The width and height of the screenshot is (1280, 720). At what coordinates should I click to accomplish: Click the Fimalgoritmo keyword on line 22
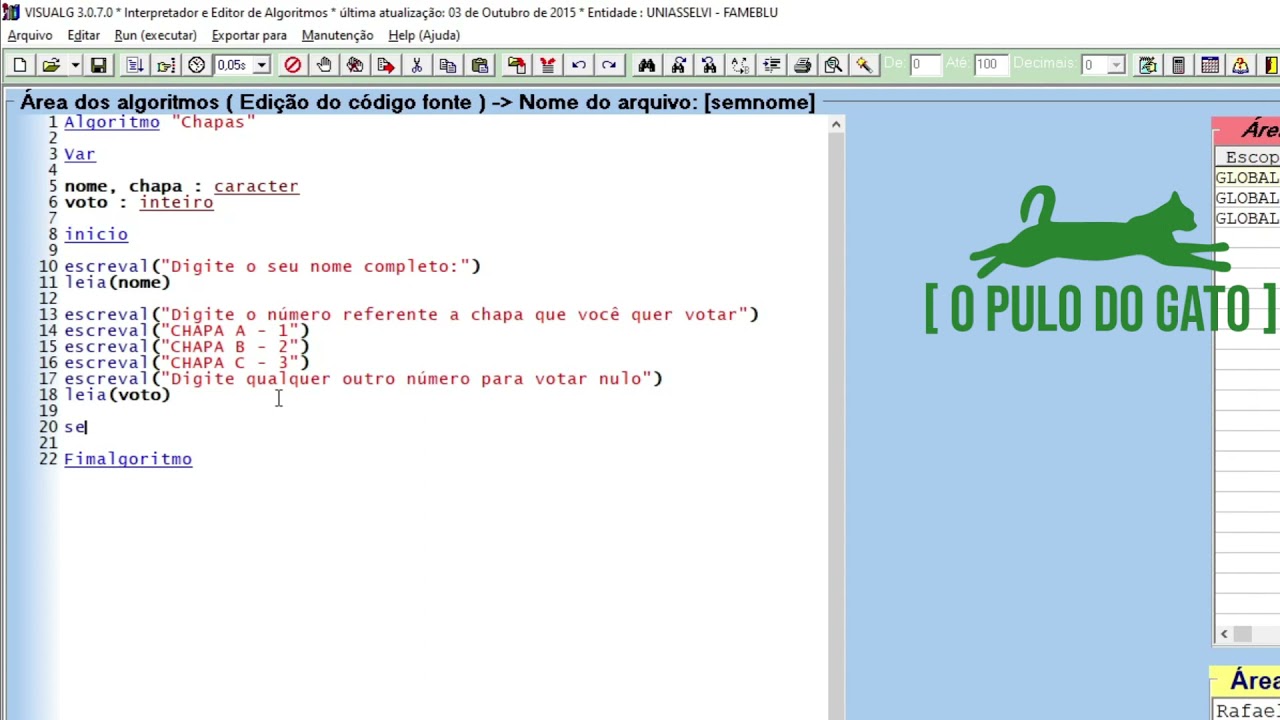point(128,459)
